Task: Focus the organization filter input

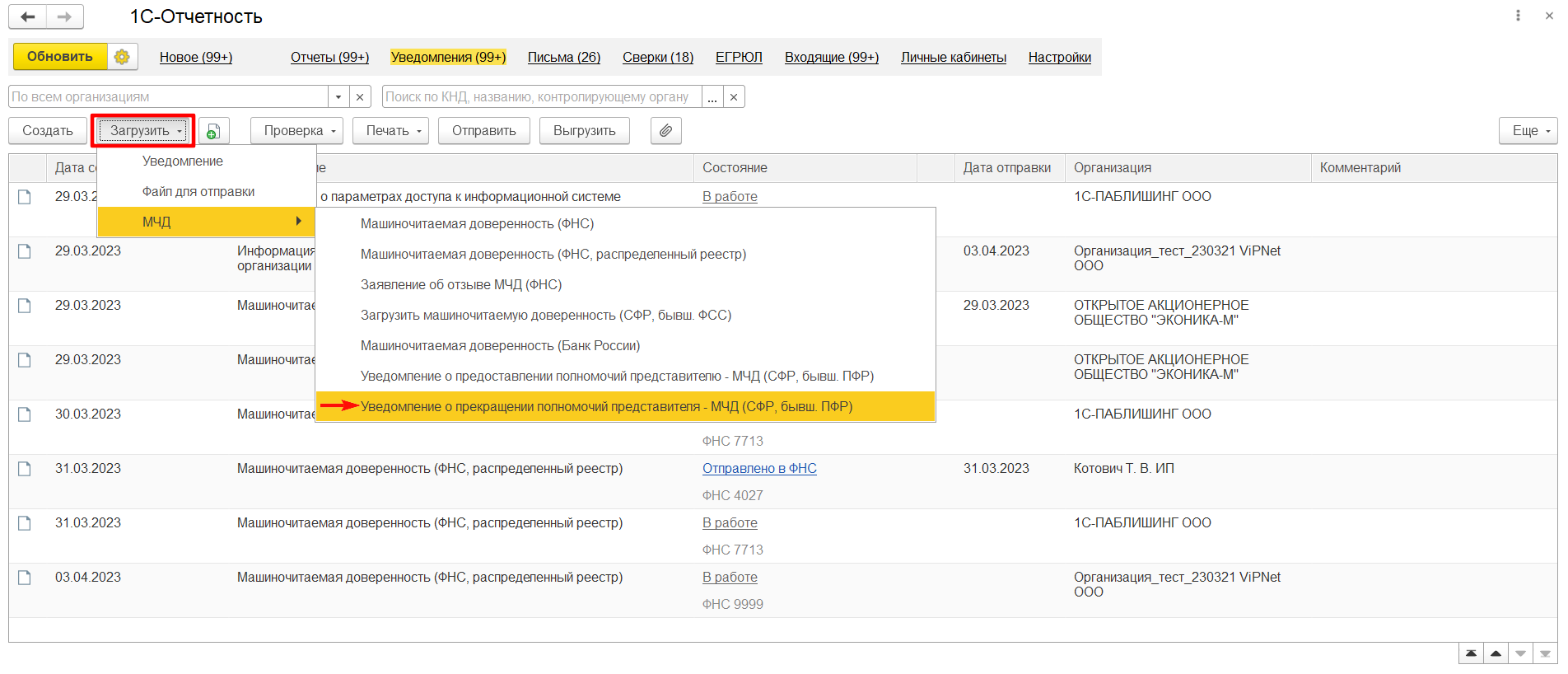Action: pyautogui.click(x=168, y=97)
